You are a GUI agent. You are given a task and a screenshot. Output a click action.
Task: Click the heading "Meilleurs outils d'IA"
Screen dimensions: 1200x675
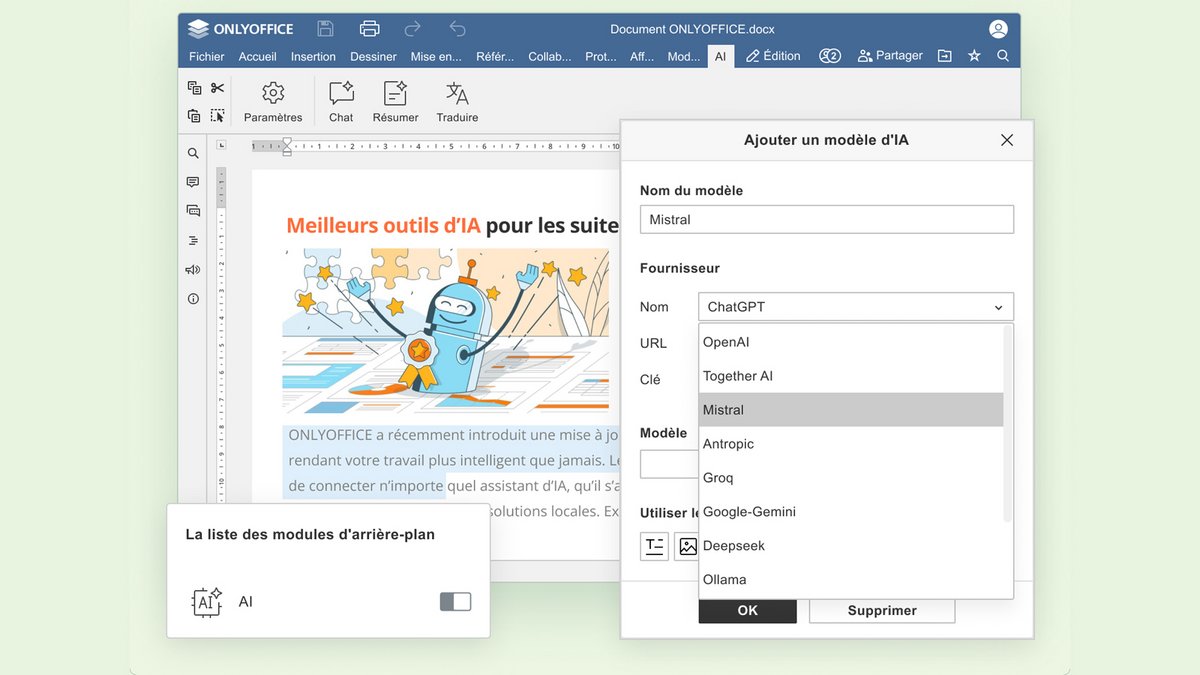(383, 226)
